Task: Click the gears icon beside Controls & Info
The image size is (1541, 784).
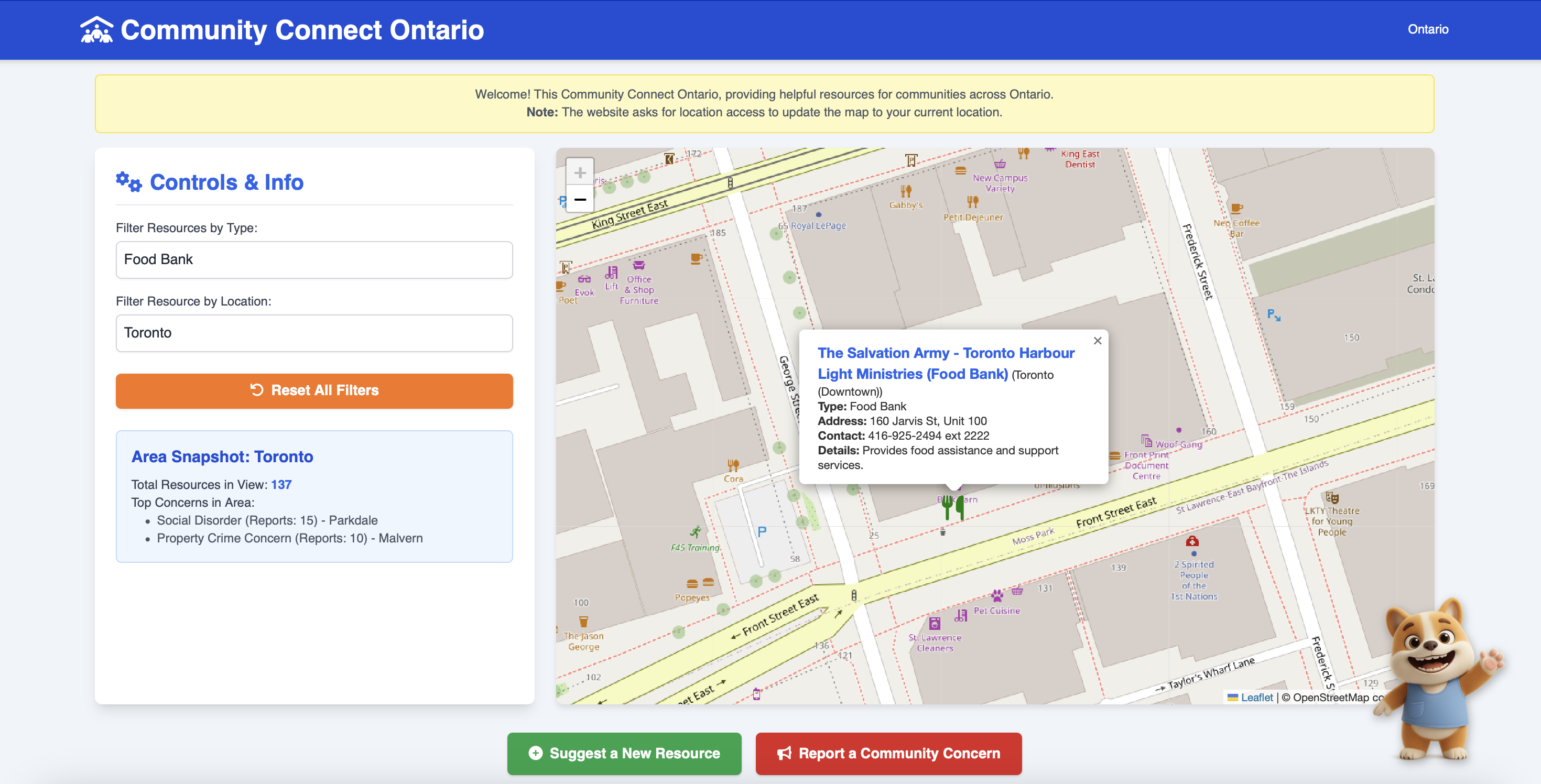Action: coord(128,182)
